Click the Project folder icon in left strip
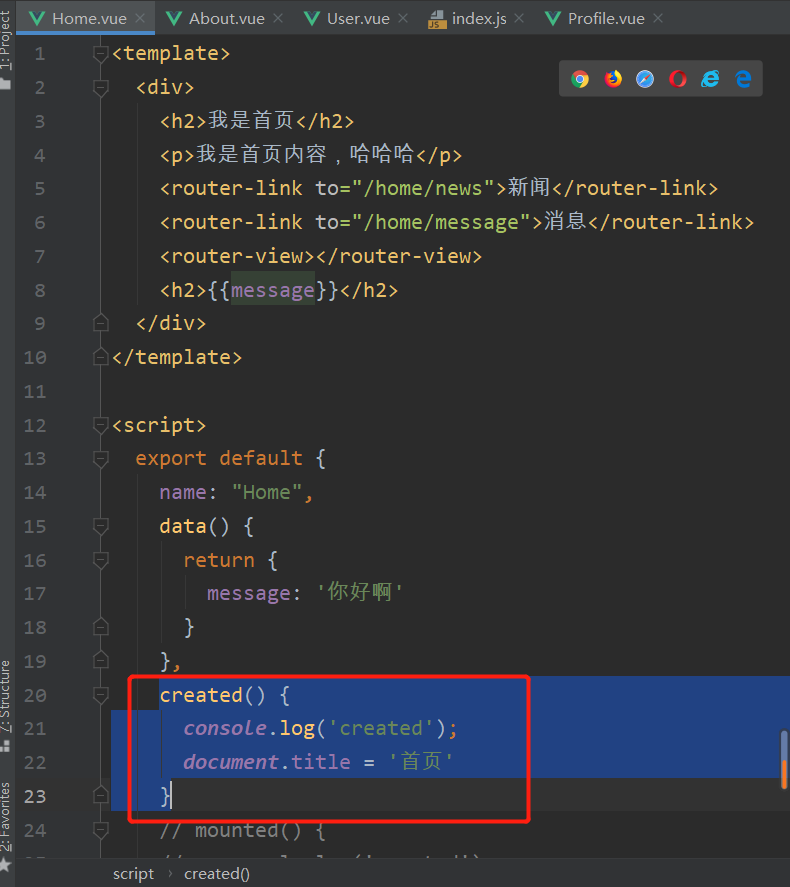 [5, 84]
